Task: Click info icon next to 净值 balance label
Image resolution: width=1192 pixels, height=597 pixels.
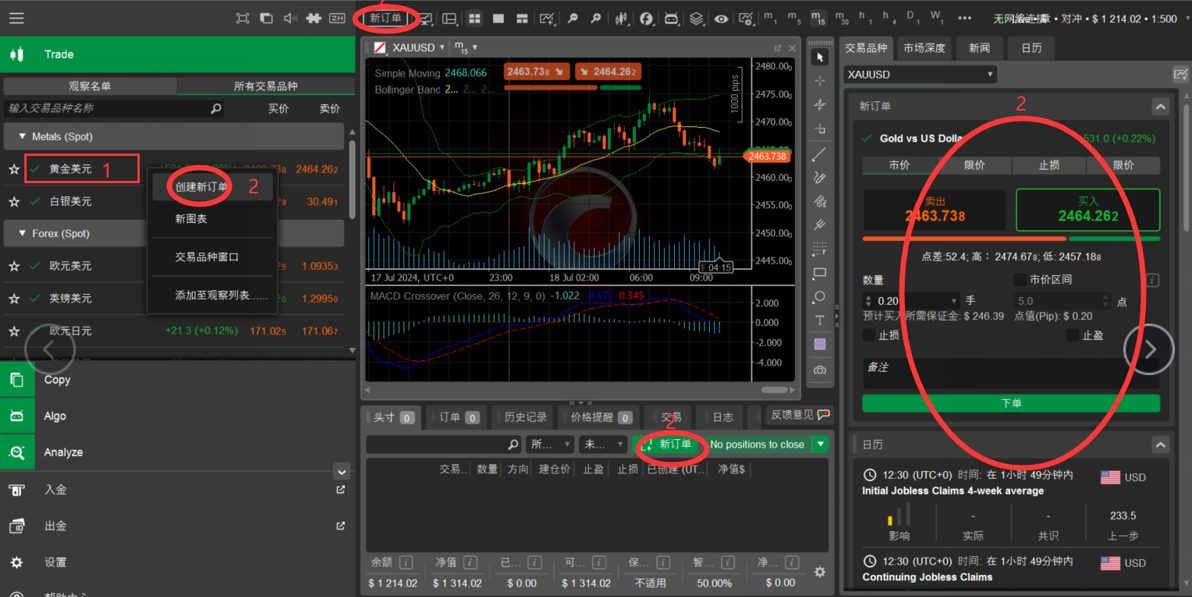Action: [x=471, y=563]
